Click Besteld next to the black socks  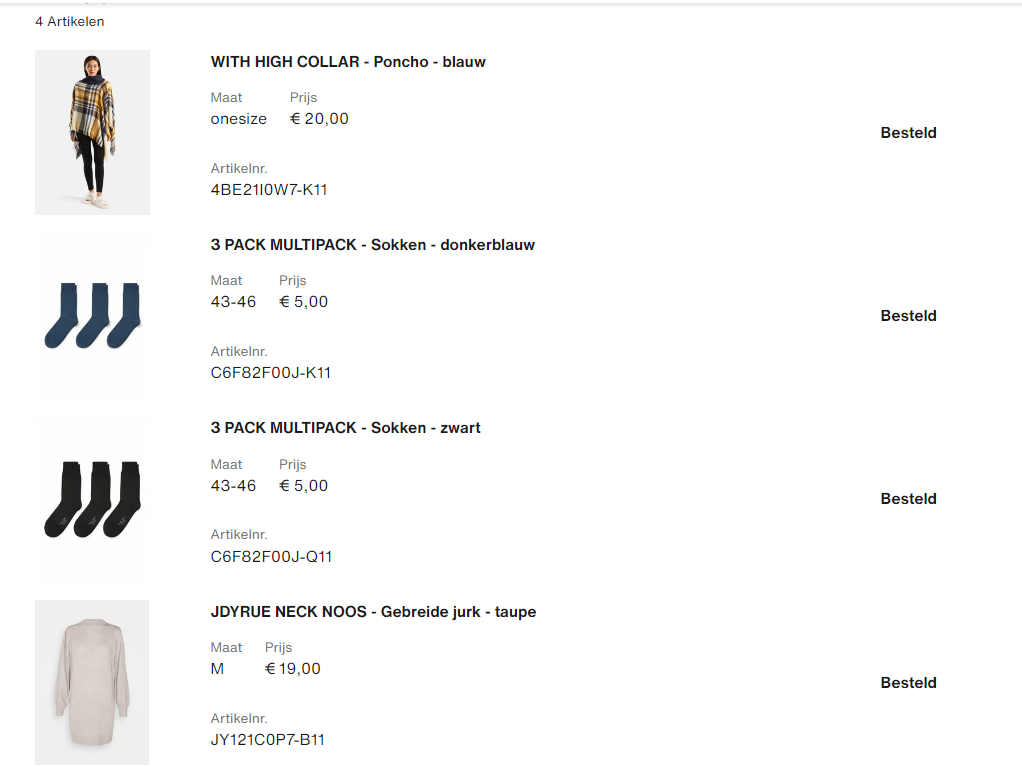[x=907, y=498]
